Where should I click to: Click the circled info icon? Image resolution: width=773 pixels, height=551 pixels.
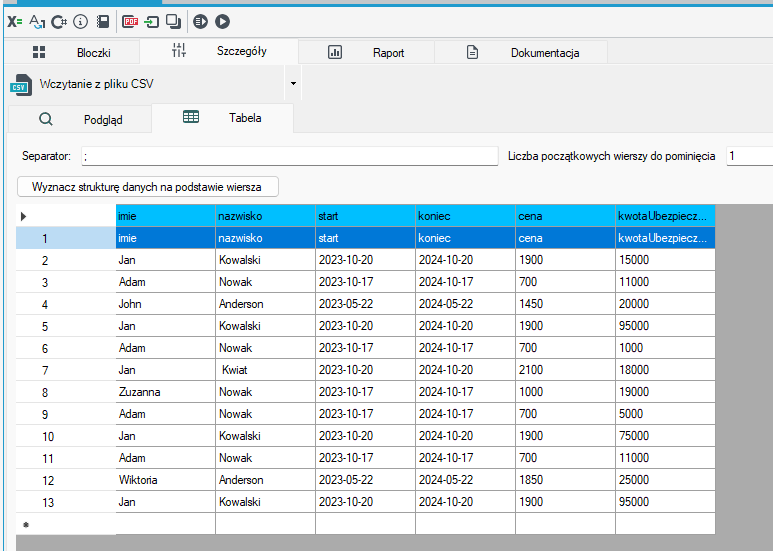(80, 22)
